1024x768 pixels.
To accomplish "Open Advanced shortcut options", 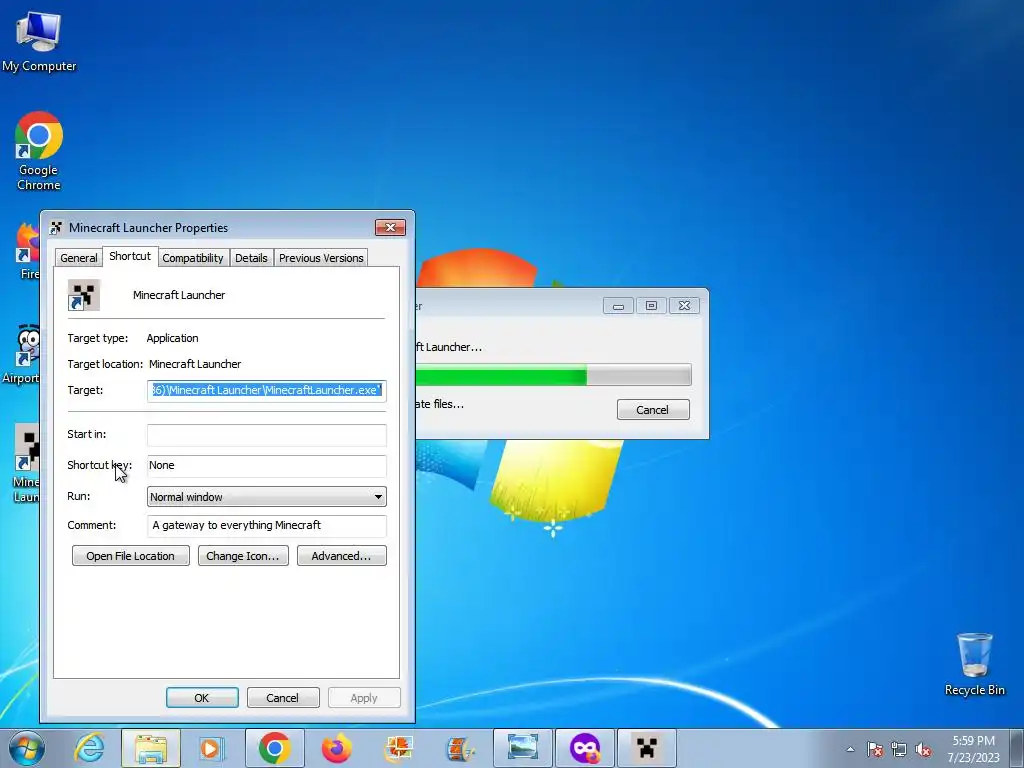I will coord(342,556).
